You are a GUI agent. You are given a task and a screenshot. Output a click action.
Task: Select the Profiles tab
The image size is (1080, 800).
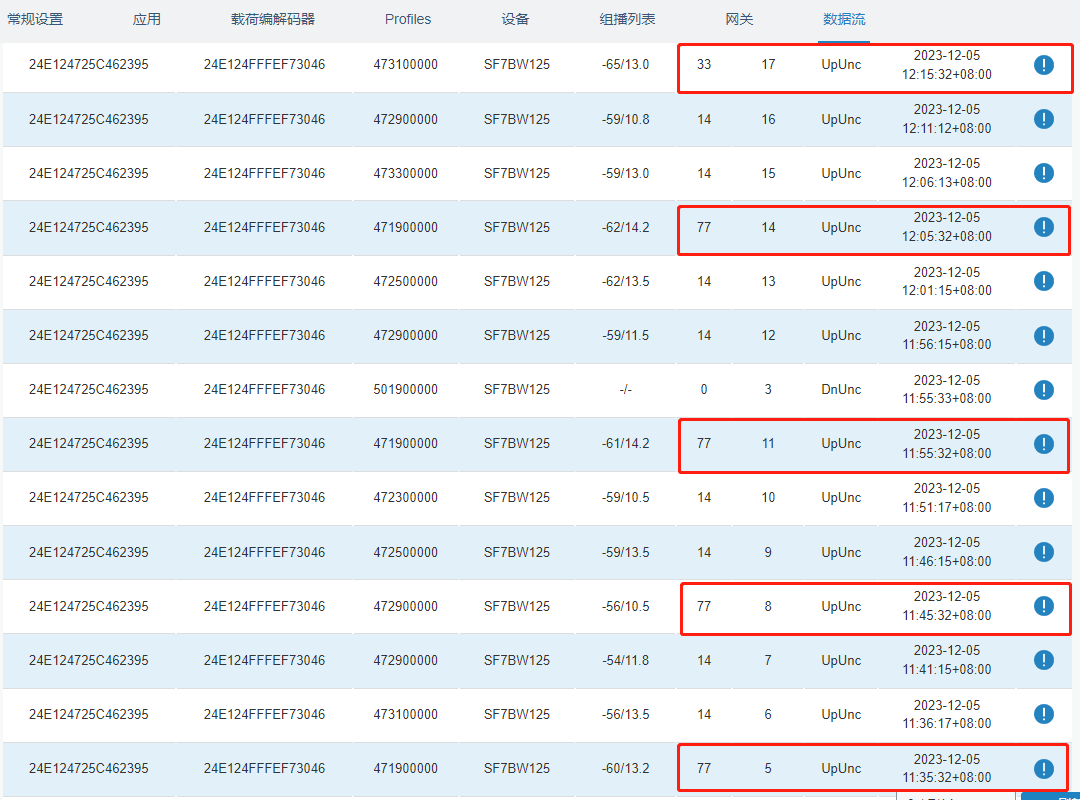point(408,19)
